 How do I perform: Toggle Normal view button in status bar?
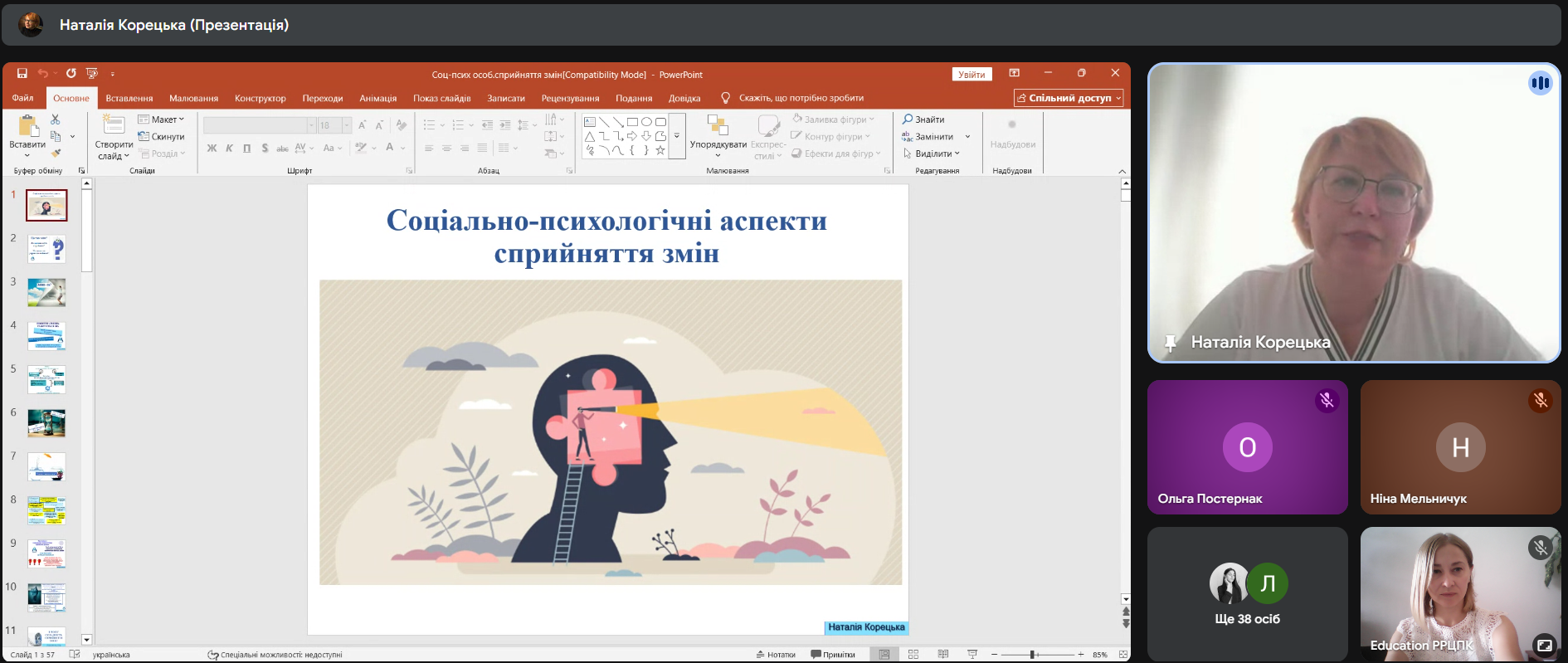point(884,655)
